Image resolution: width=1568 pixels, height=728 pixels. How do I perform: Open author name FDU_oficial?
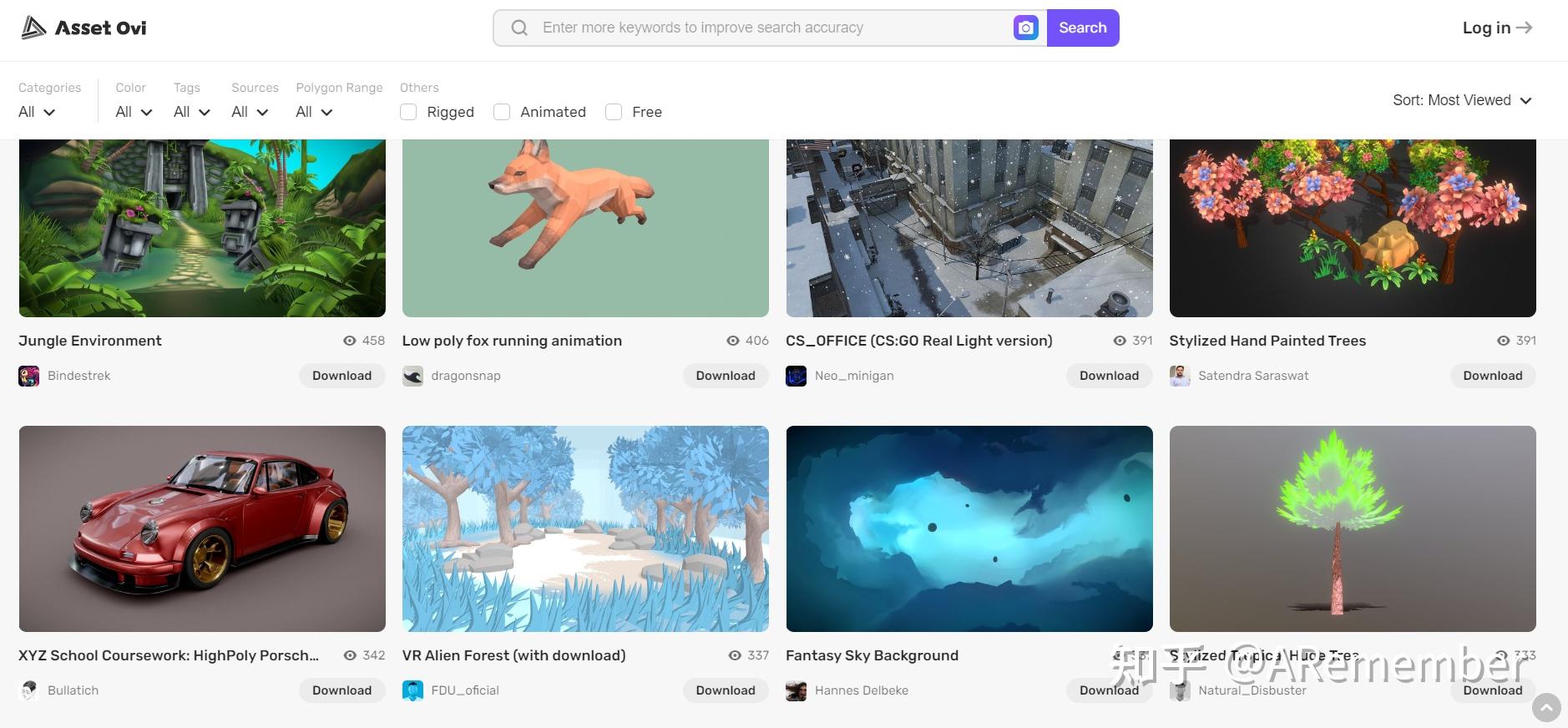(465, 690)
